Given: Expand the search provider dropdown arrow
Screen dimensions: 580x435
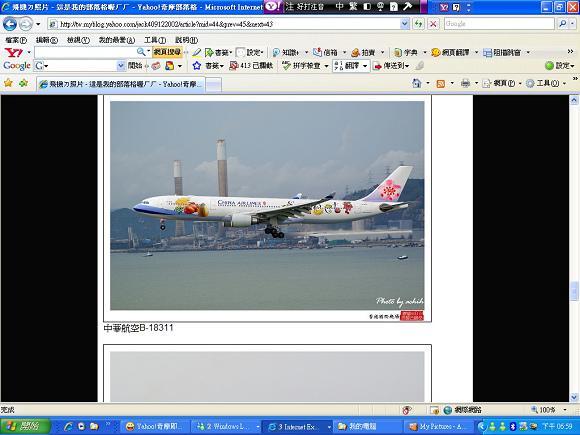Looking at the screenshot, I should click(x=573, y=24).
